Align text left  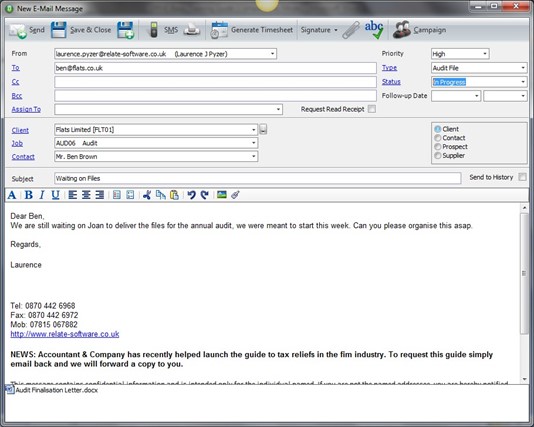(73, 195)
